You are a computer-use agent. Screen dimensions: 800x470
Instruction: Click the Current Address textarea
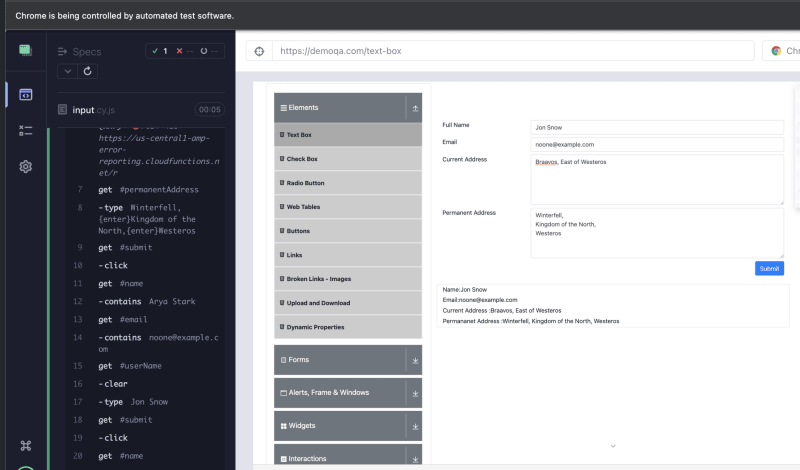657,179
